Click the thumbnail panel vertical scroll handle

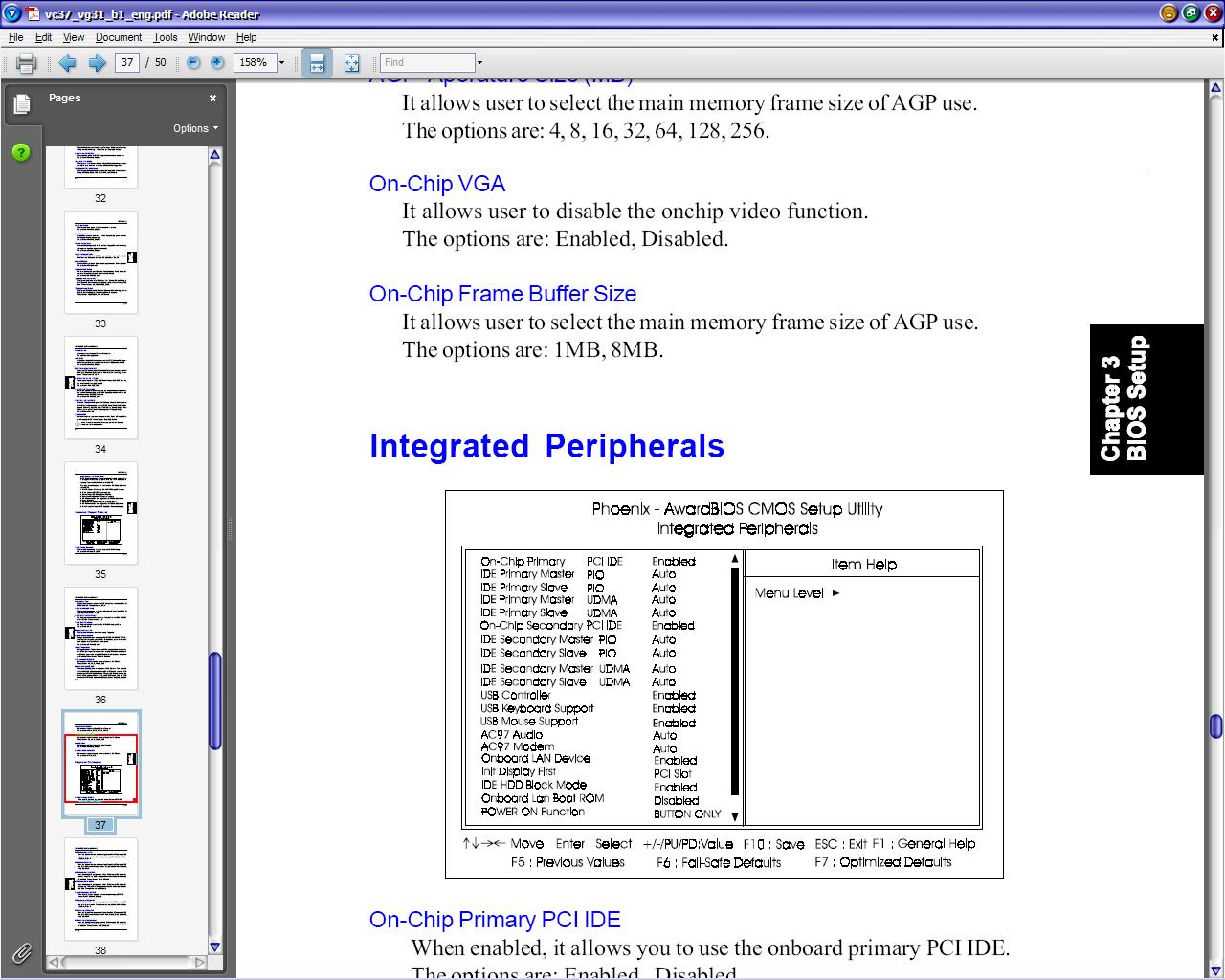(214, 701)
